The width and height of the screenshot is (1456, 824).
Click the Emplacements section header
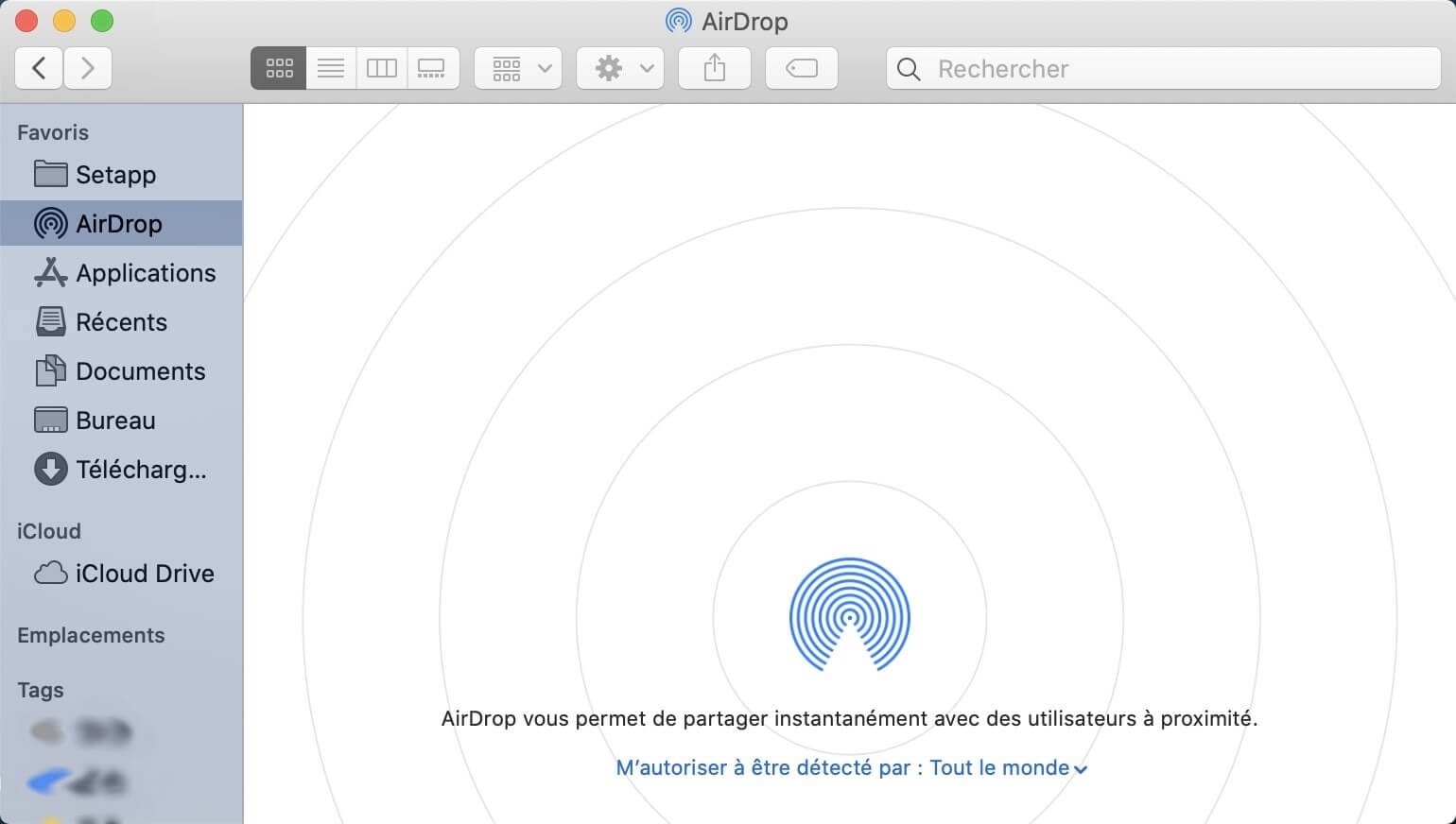91,635
